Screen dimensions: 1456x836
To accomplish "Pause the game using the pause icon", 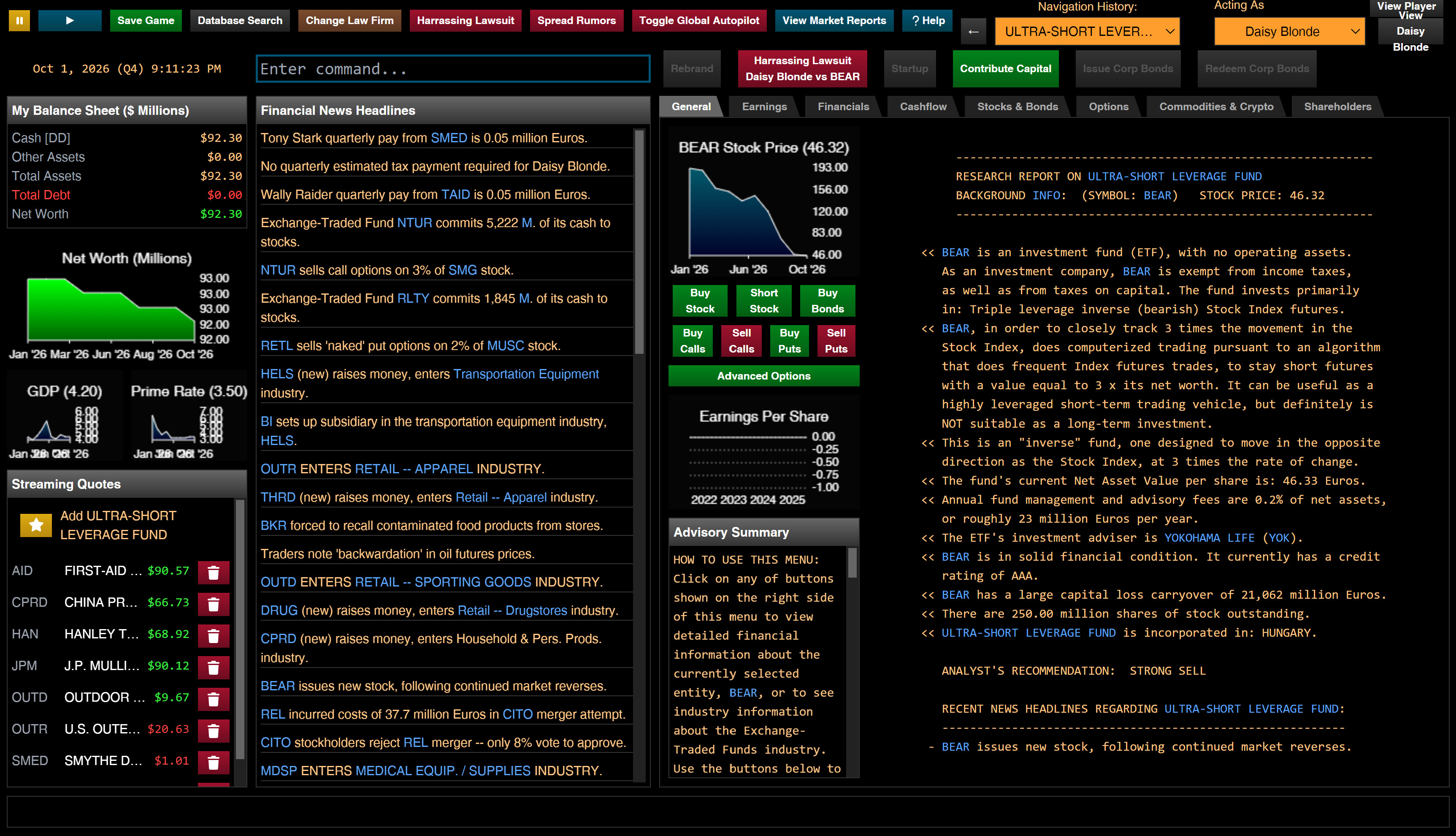I will (x=19, y=20).
